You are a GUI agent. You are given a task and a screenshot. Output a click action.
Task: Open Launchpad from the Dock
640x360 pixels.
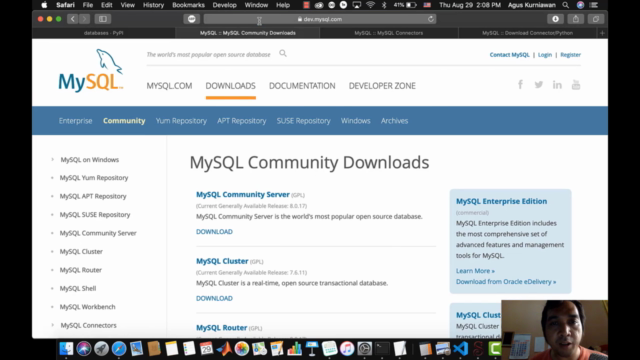pos(101,349)
